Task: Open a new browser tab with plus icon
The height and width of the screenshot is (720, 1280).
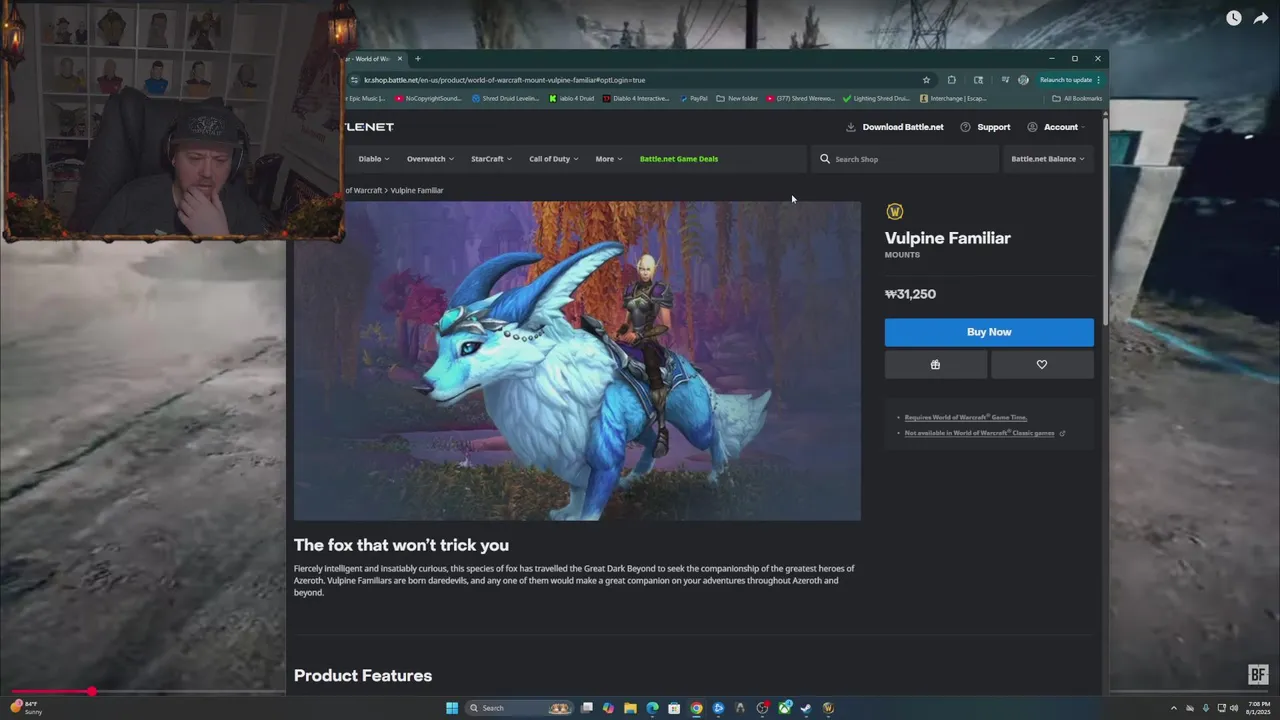Action: tap(418, 59)
